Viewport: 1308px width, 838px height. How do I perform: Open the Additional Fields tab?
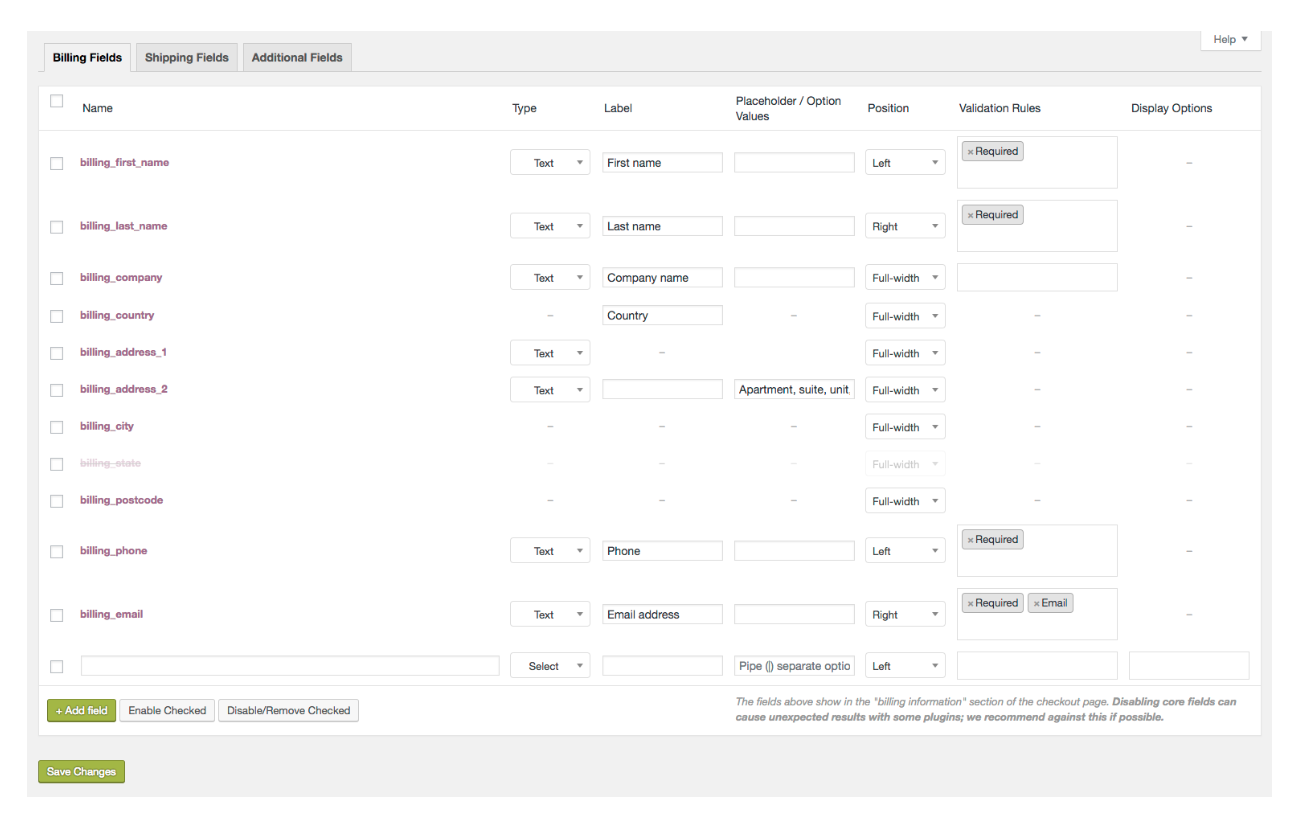coord(297,57)
